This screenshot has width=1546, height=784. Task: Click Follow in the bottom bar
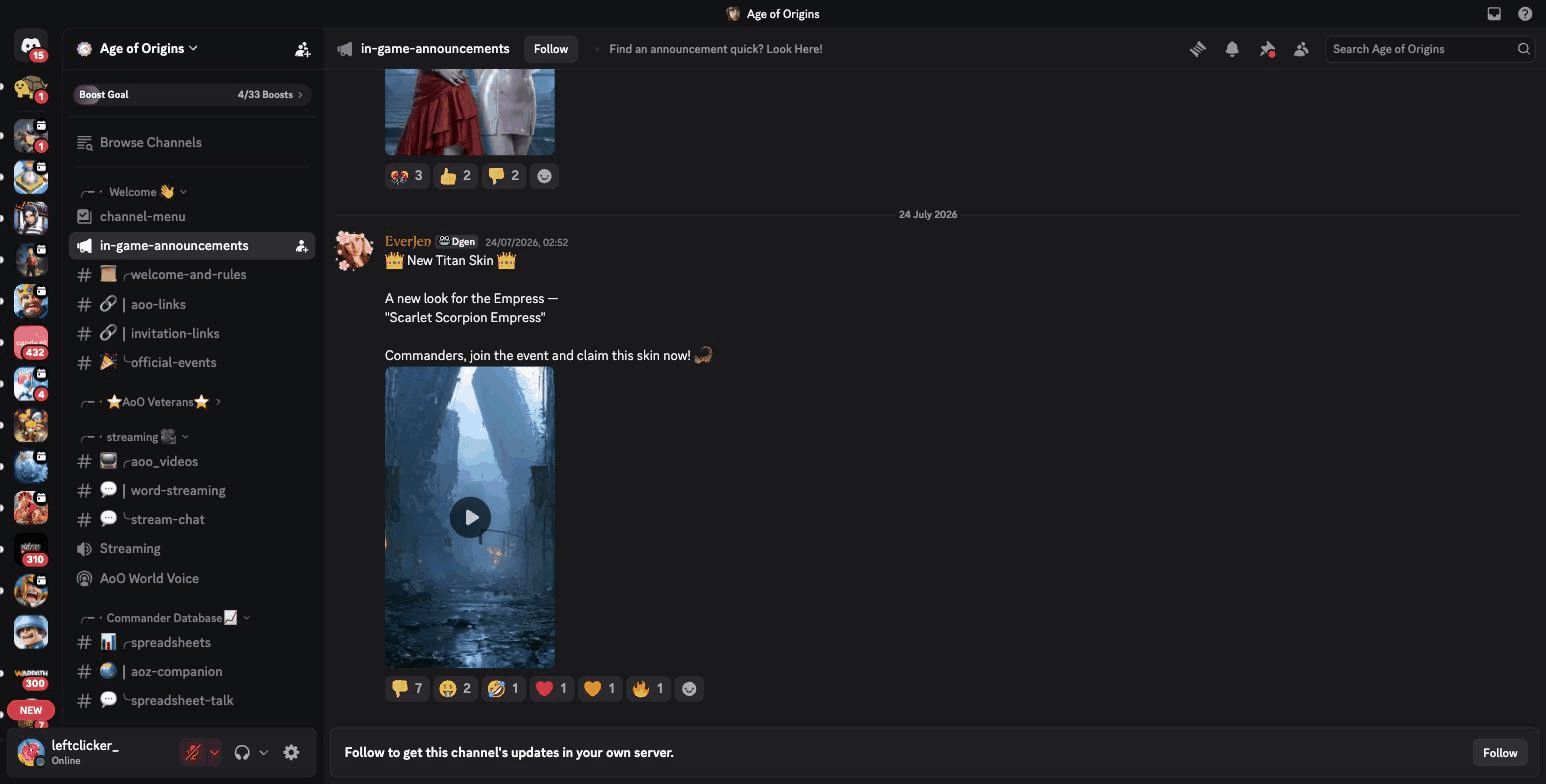(1500, 753)
